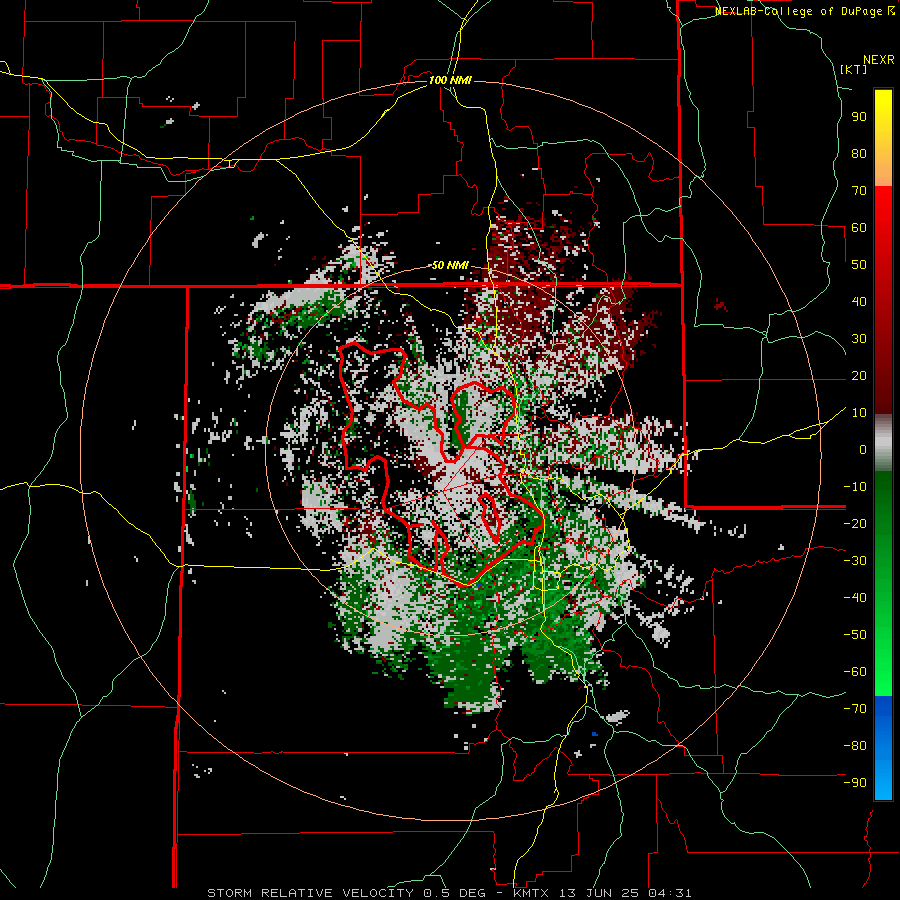The image size is (900, 900).
Task: Click the 20 value on velocity scale
Action: tap(859, 376)
